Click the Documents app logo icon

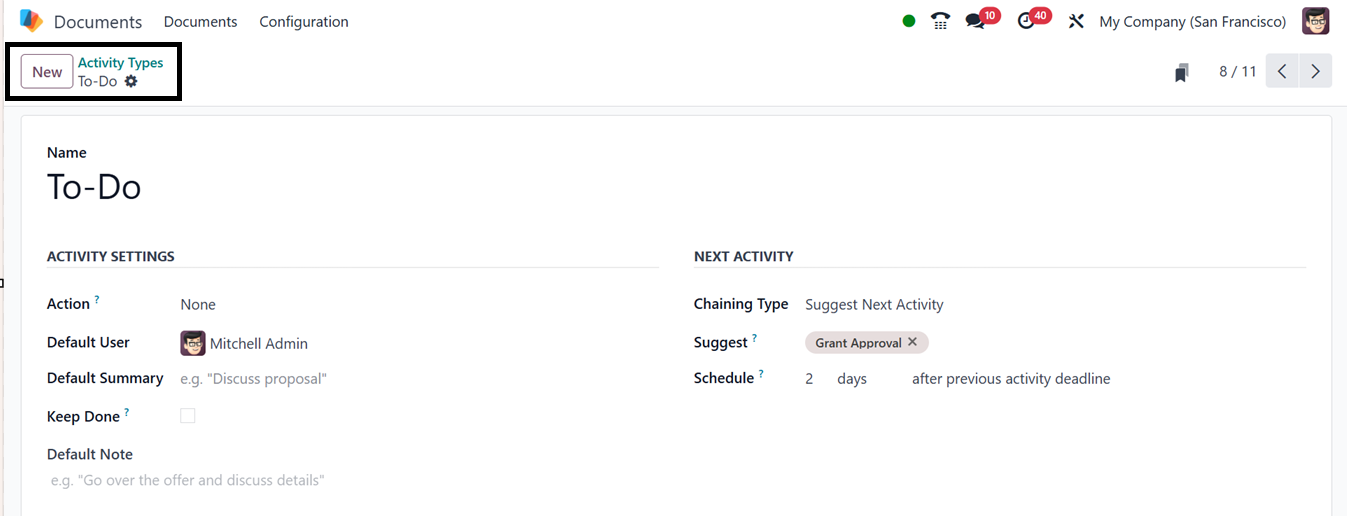[x=31, y=21]
